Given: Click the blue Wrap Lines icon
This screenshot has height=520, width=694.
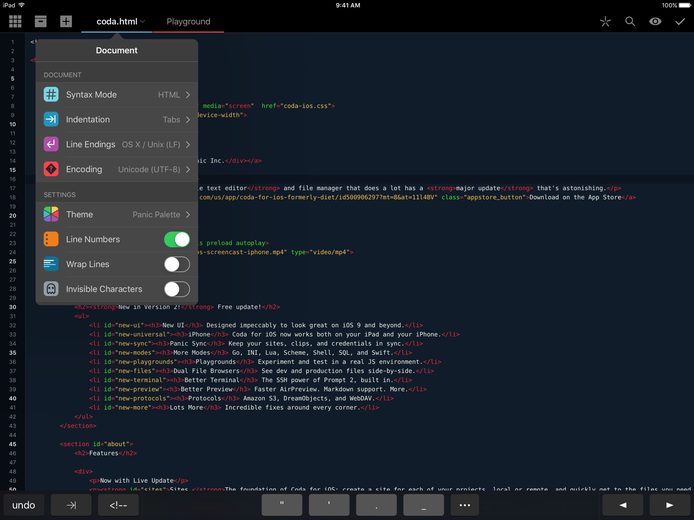Looking at the screenshot, I should pyautogui.click(x=51, y=264).
